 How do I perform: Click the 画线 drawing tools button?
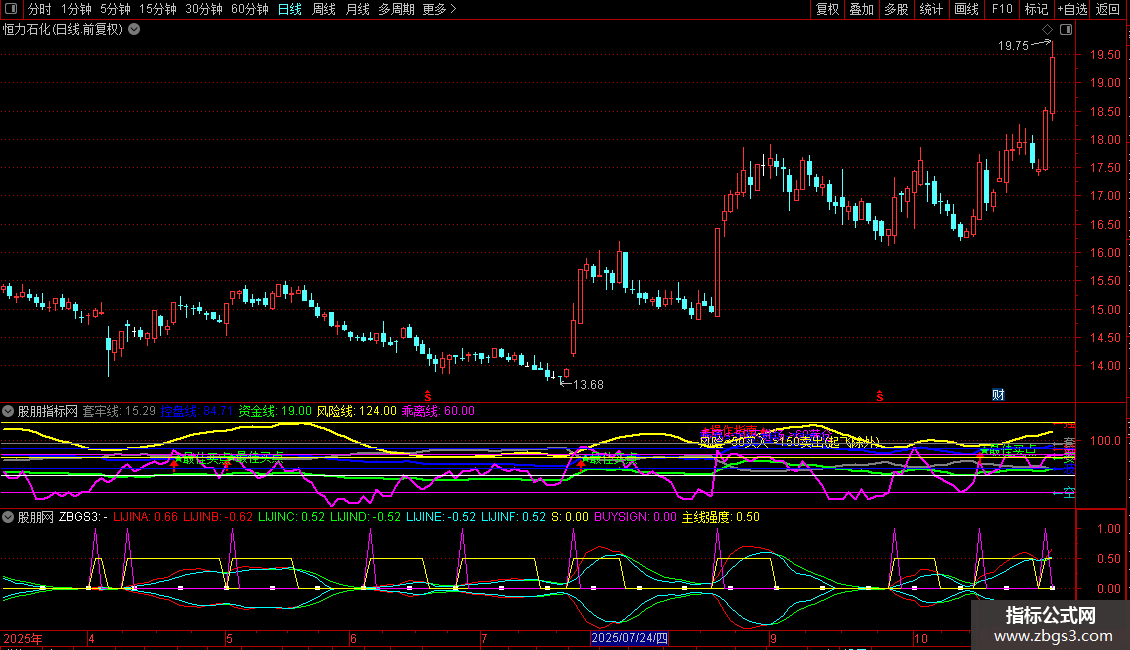[x=966, y=9]
